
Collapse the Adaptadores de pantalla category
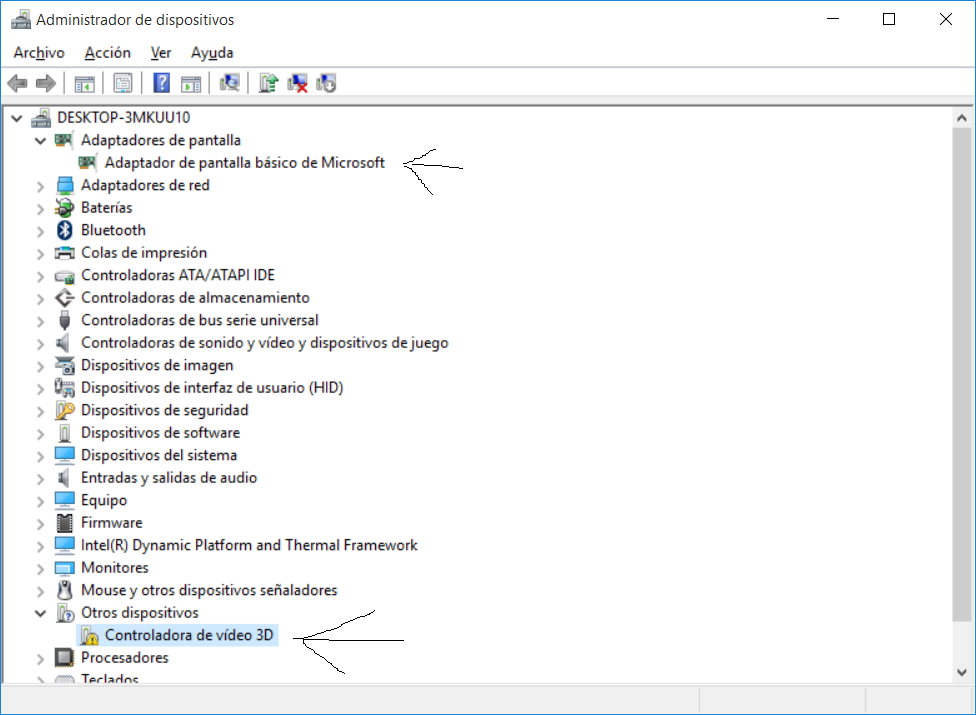[41, 140]
